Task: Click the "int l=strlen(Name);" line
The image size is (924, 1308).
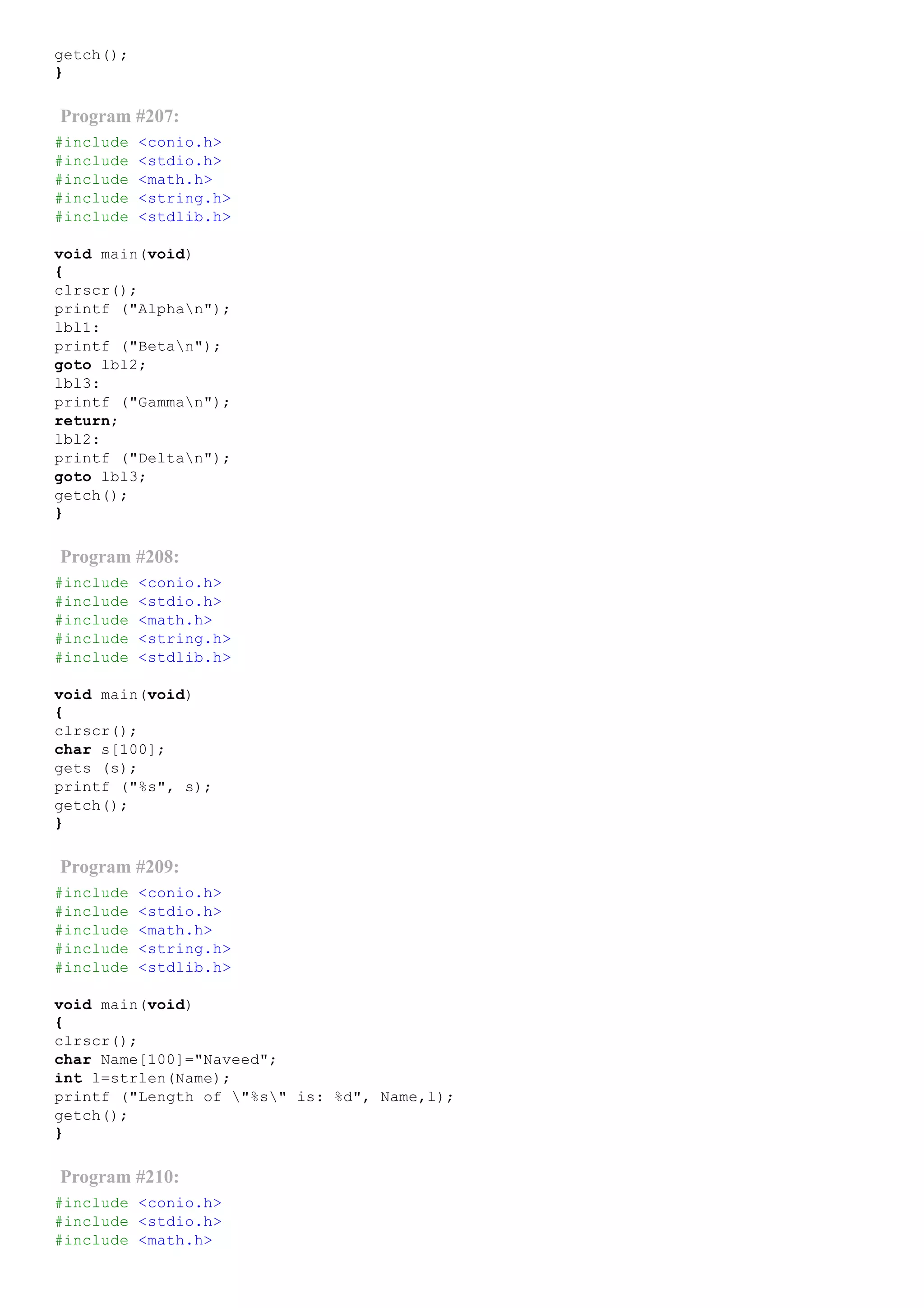Action: click(142, 1078)
